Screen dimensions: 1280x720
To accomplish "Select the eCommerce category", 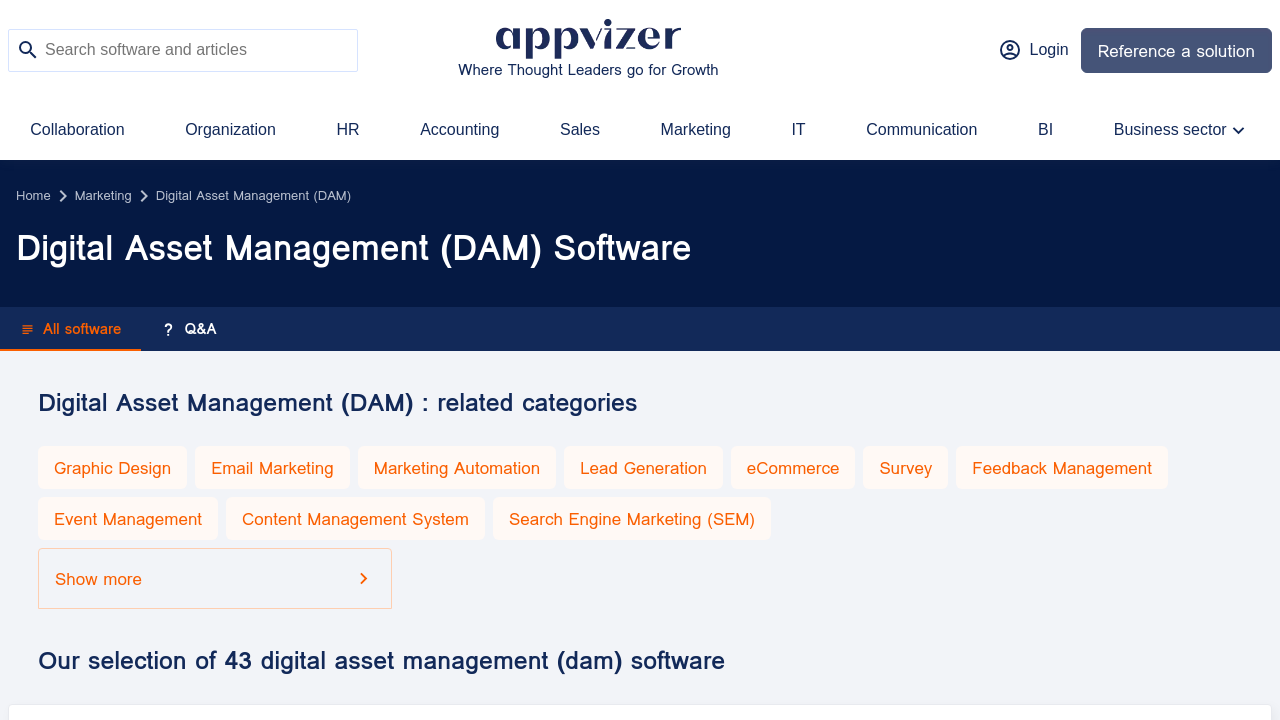I will pos(793,468).
